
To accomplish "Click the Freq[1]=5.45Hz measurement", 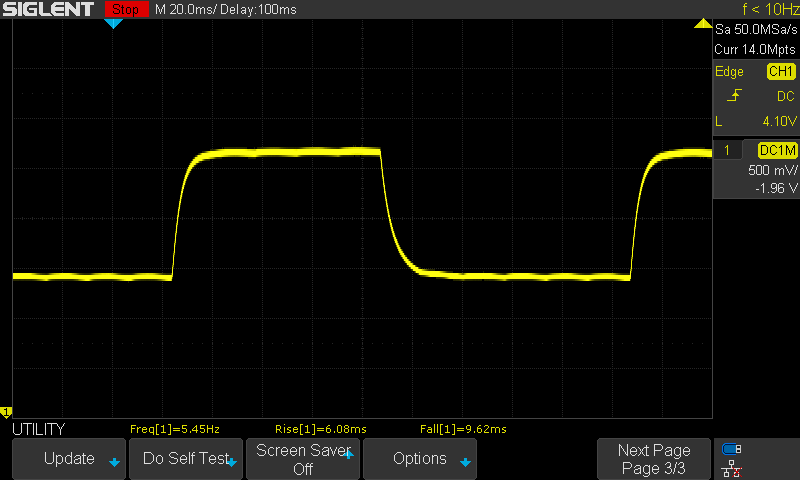I will click(x=174, y=429).
